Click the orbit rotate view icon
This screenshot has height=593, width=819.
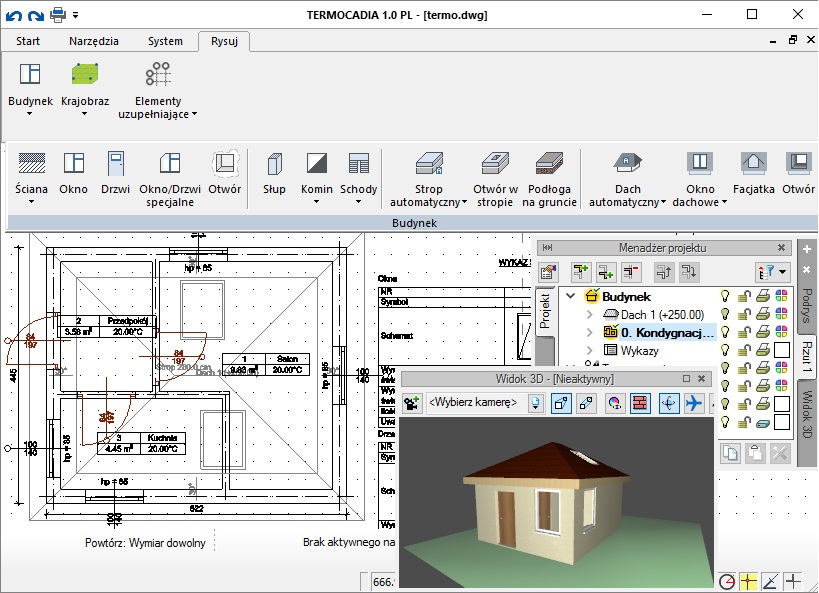pyautogui.click(x=669, y=403)
